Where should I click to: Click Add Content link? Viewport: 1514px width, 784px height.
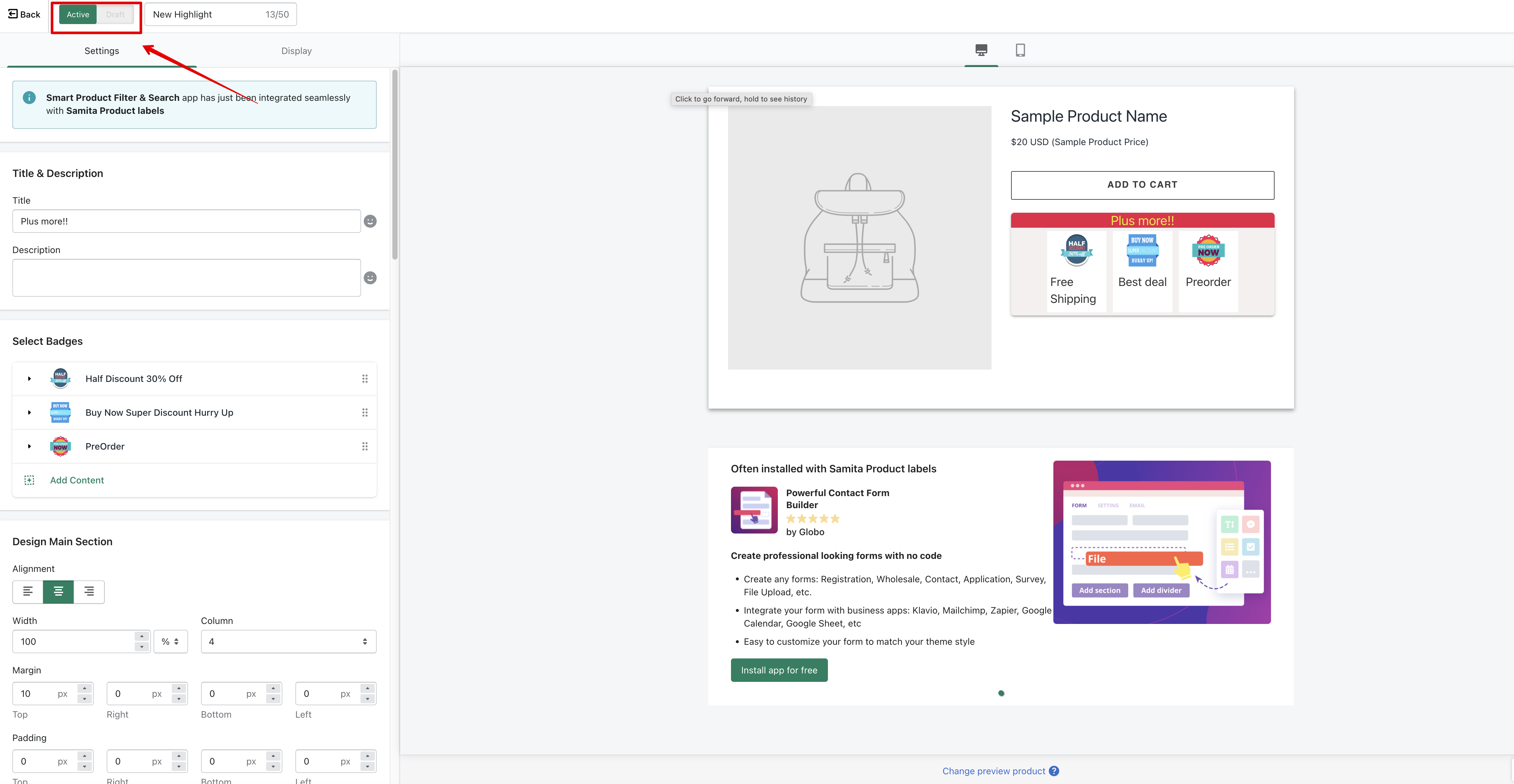coord(77,480)
